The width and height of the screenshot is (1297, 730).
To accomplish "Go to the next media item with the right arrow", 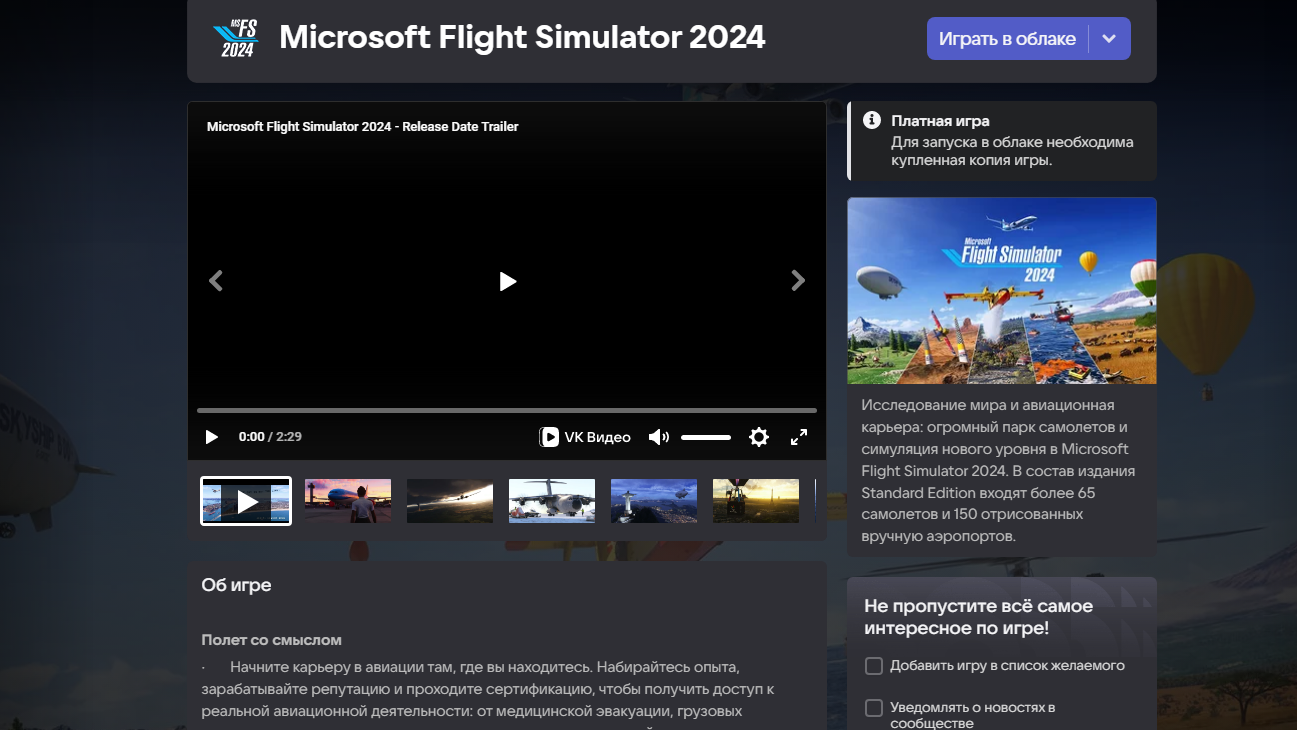I will point(798,281).
